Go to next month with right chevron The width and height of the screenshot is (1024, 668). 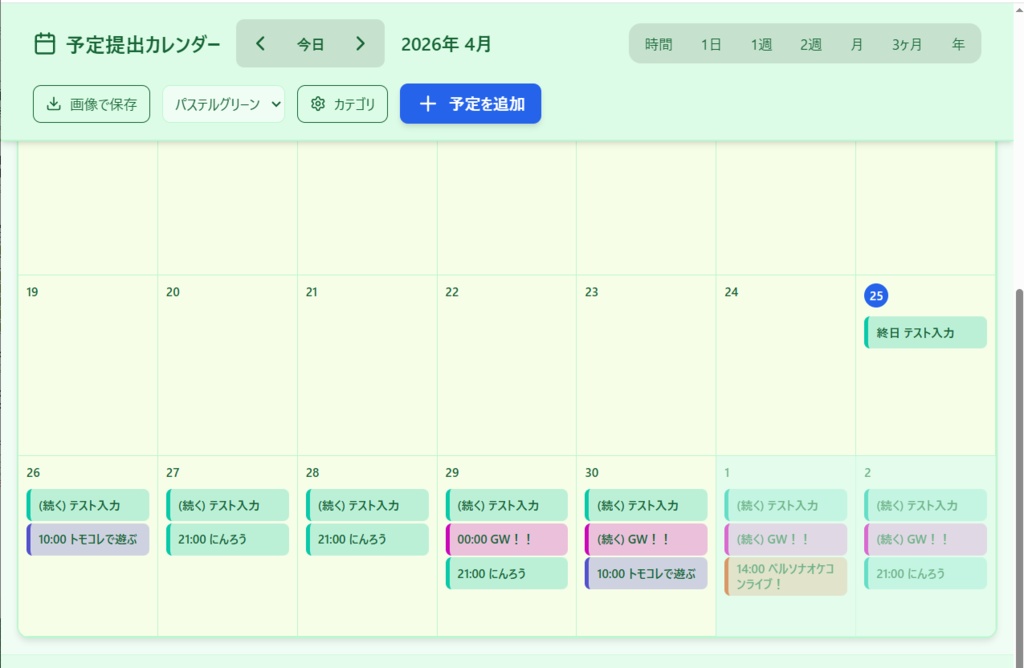click(x=360, y=44)
